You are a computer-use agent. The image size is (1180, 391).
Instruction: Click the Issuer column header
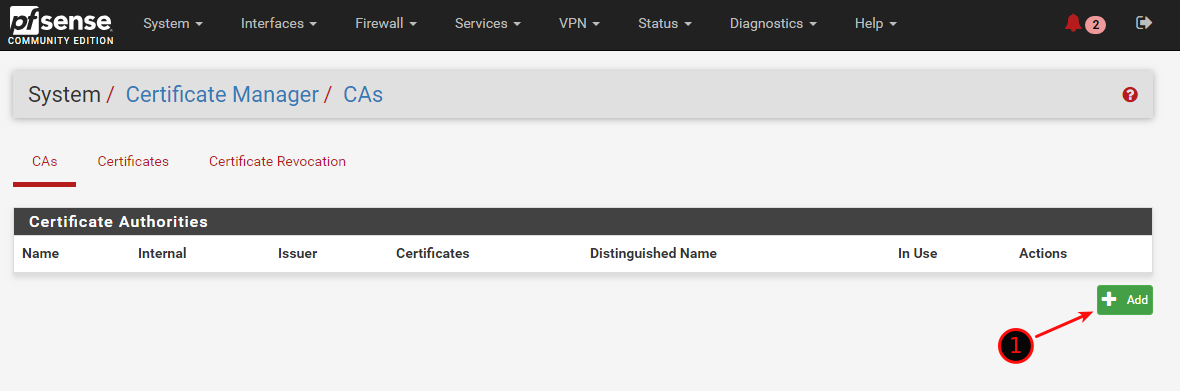tap(297, 253)
